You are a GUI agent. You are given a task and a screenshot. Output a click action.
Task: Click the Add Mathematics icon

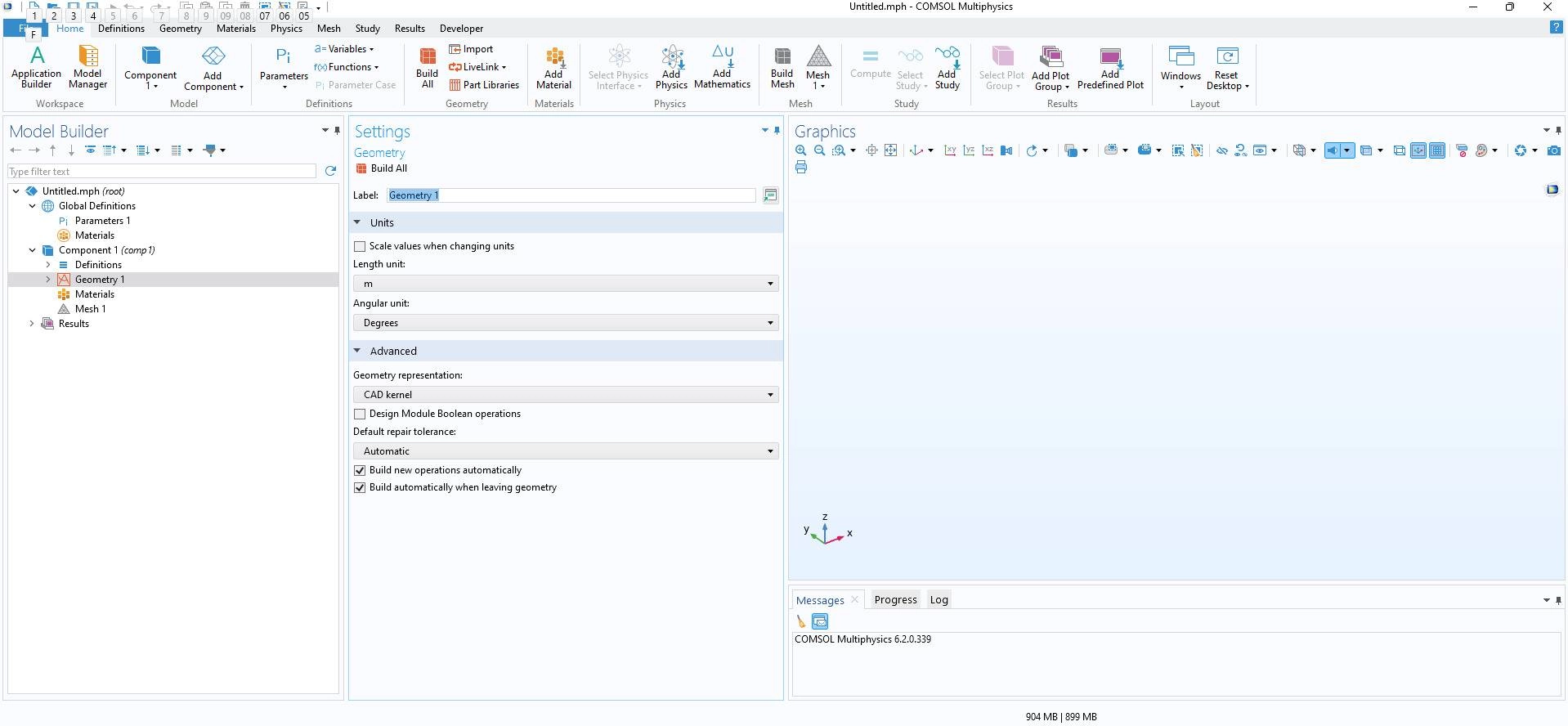(722, 67)
